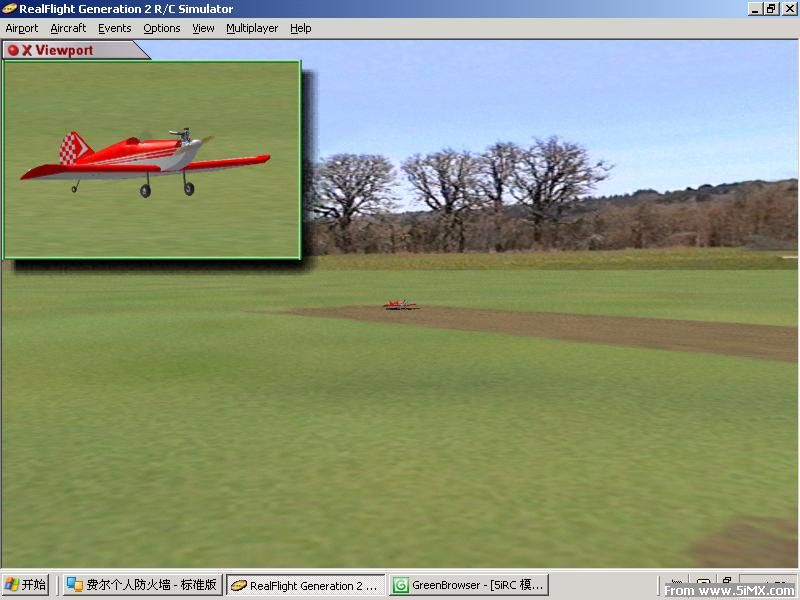This screenshot has height=600, width=800.
Task: Switch to RealFlight Generation 2 taskbar button
Action: [306, 585]
